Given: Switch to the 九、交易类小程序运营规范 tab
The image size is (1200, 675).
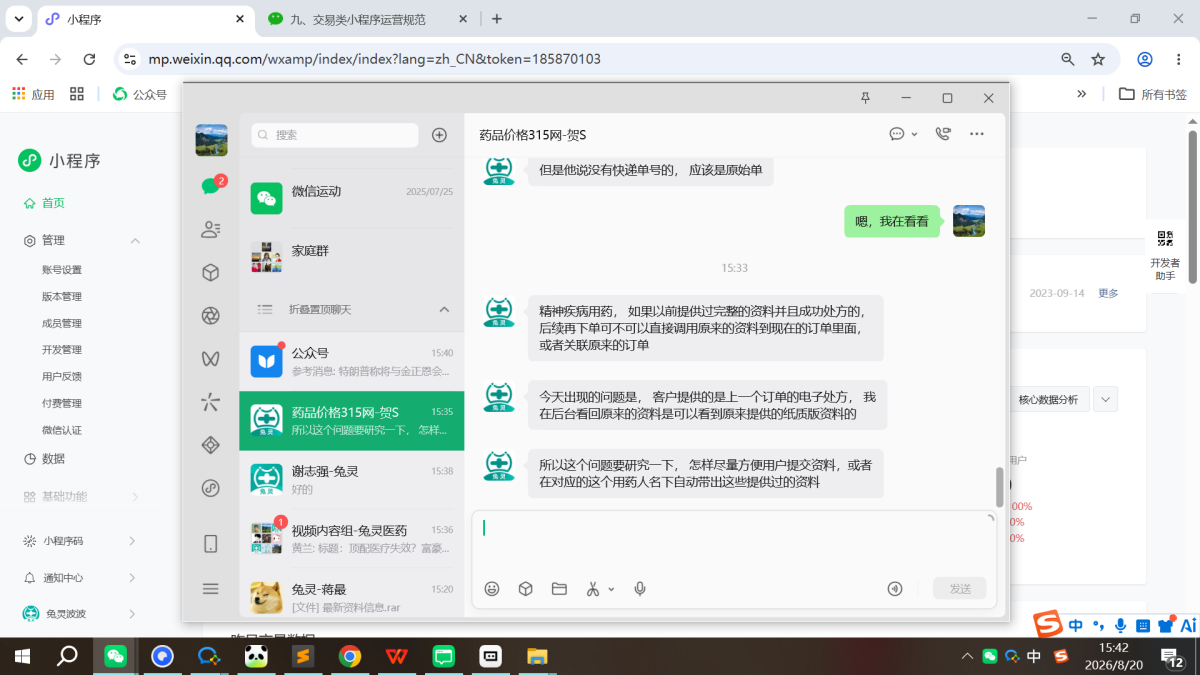Looking at the screenshot, I should click(358, 19).
